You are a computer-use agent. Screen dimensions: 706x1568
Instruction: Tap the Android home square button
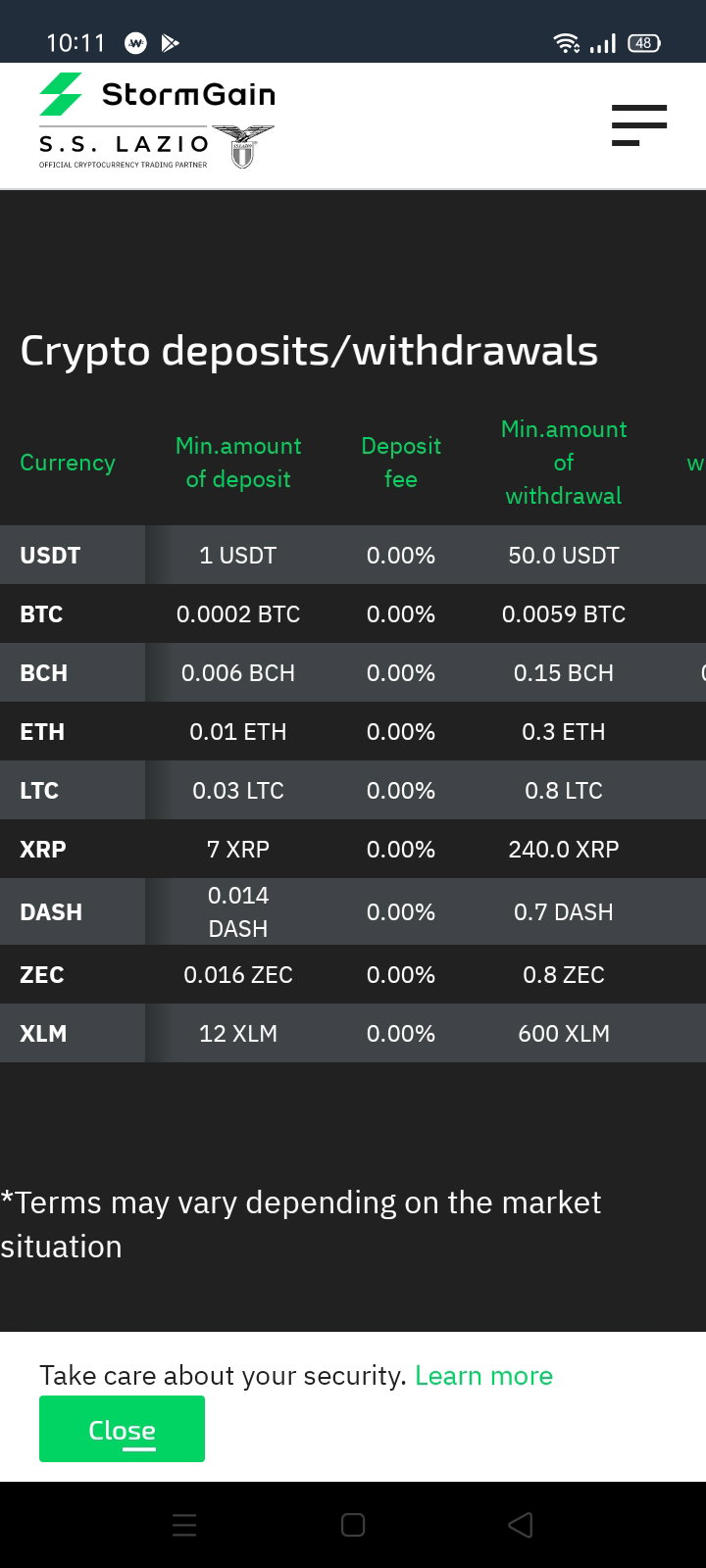(x=353, y=1525)
